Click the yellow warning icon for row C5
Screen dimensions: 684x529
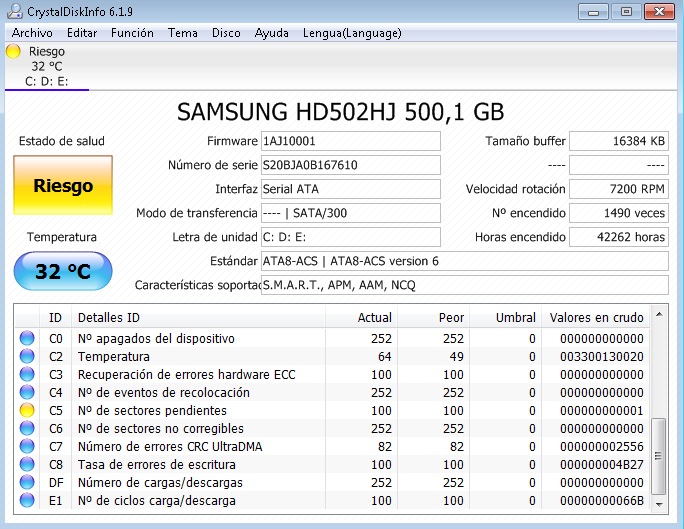27,410
